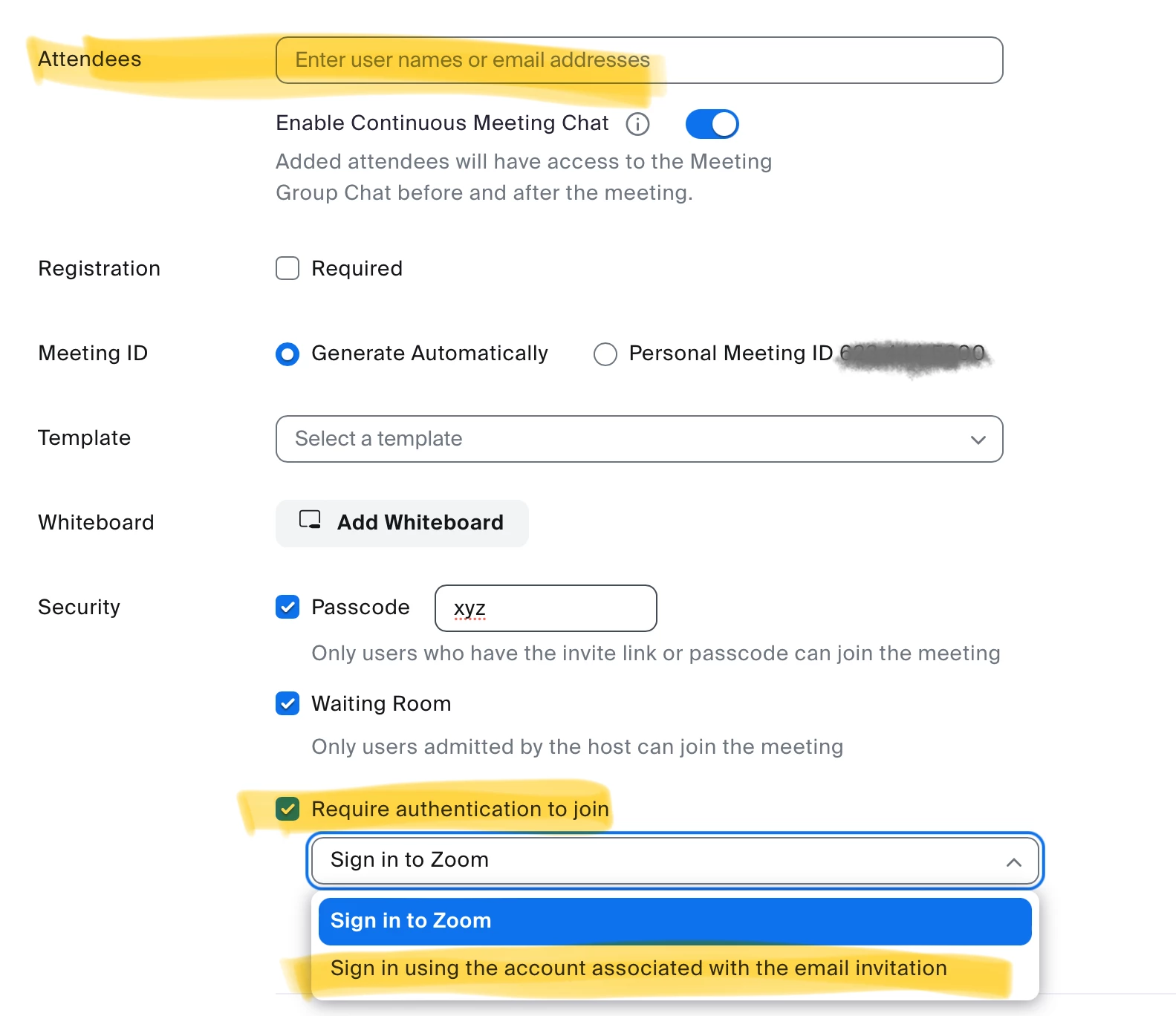Open the Select a template dropdown
The width and height of the screenshot is (1176, 1016).
pos(639,439)
